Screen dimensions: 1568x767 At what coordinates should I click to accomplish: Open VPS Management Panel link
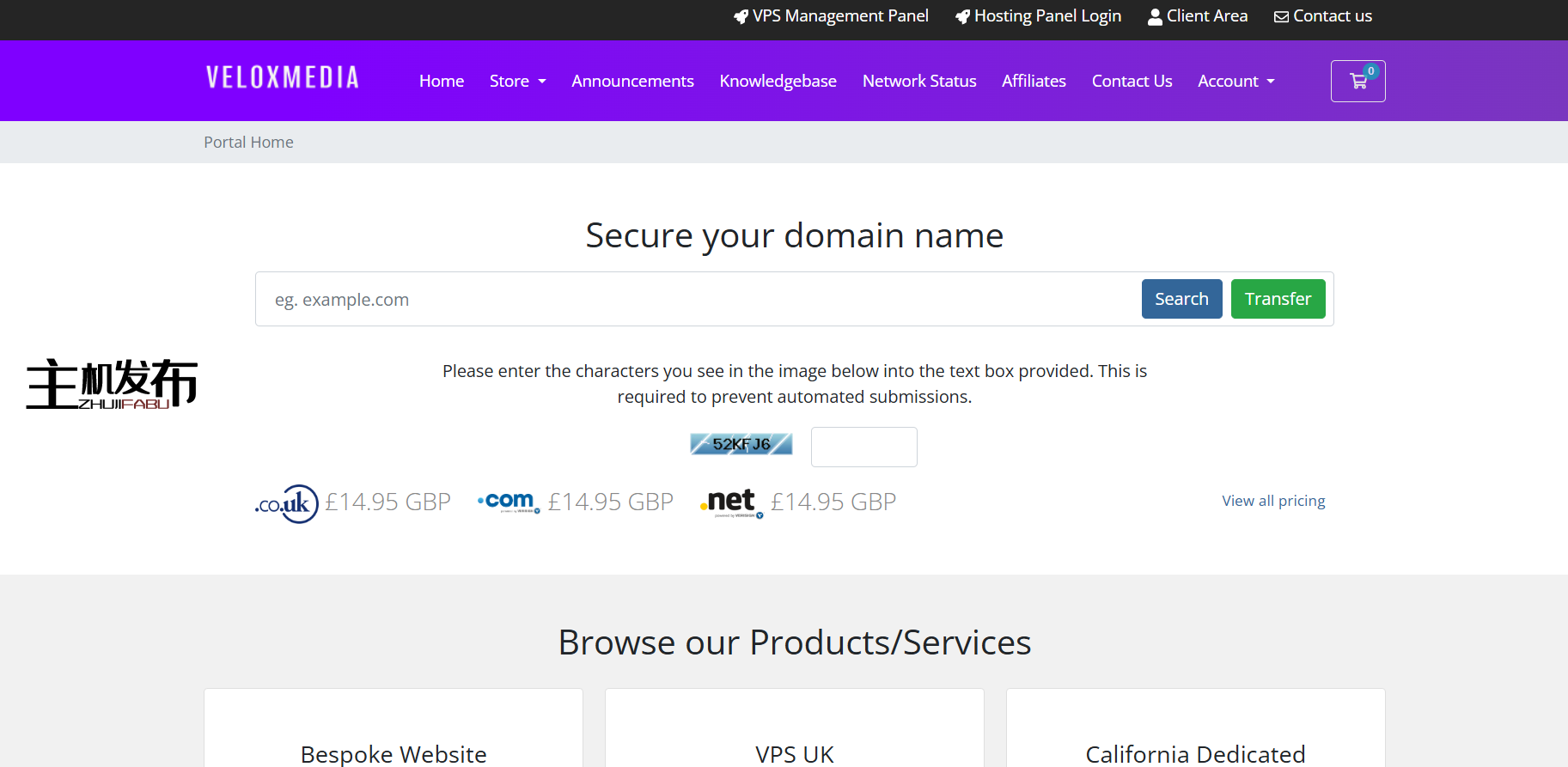coord(831,16)
